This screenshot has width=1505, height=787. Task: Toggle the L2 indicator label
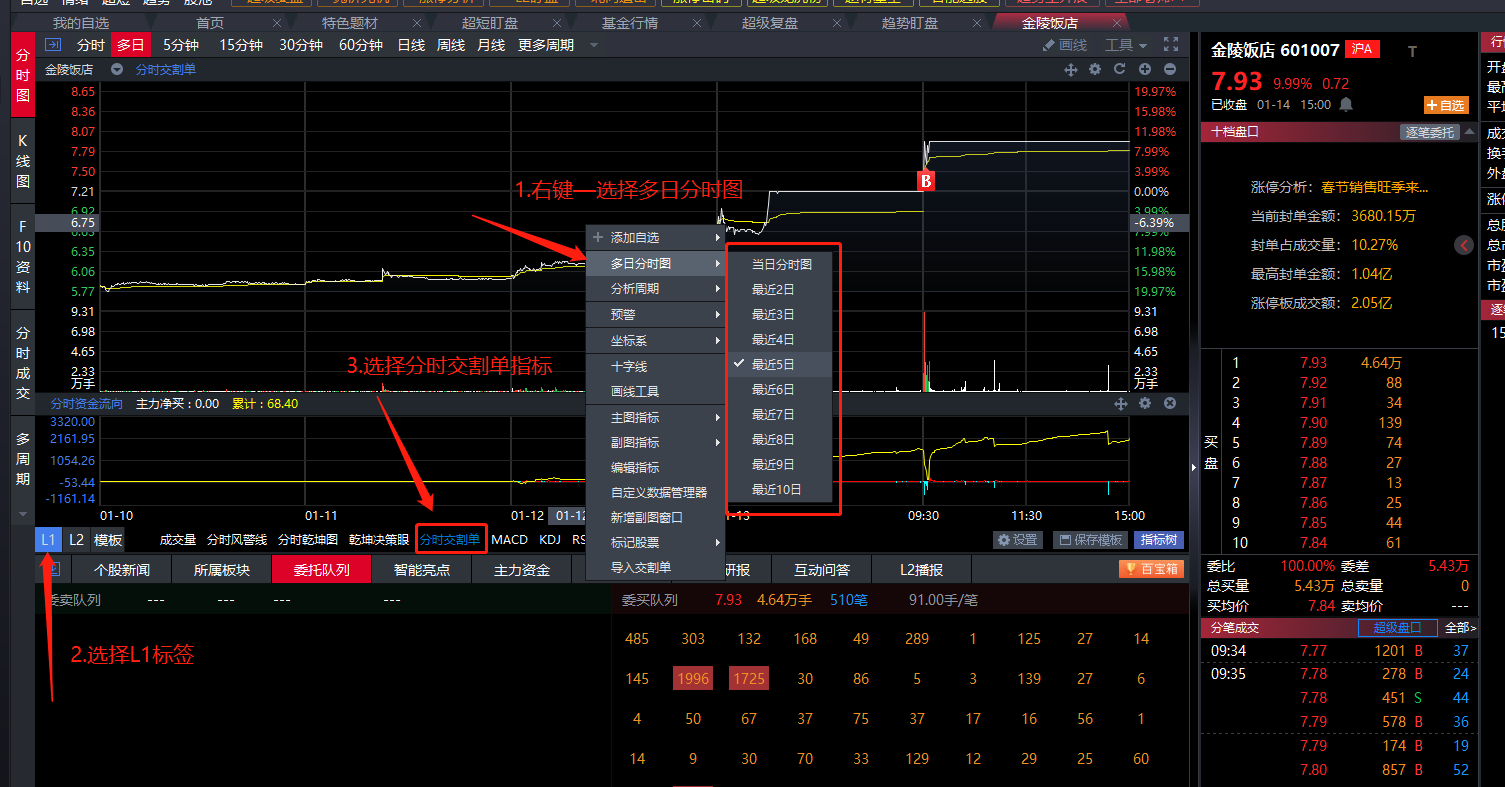click(76, 539)
